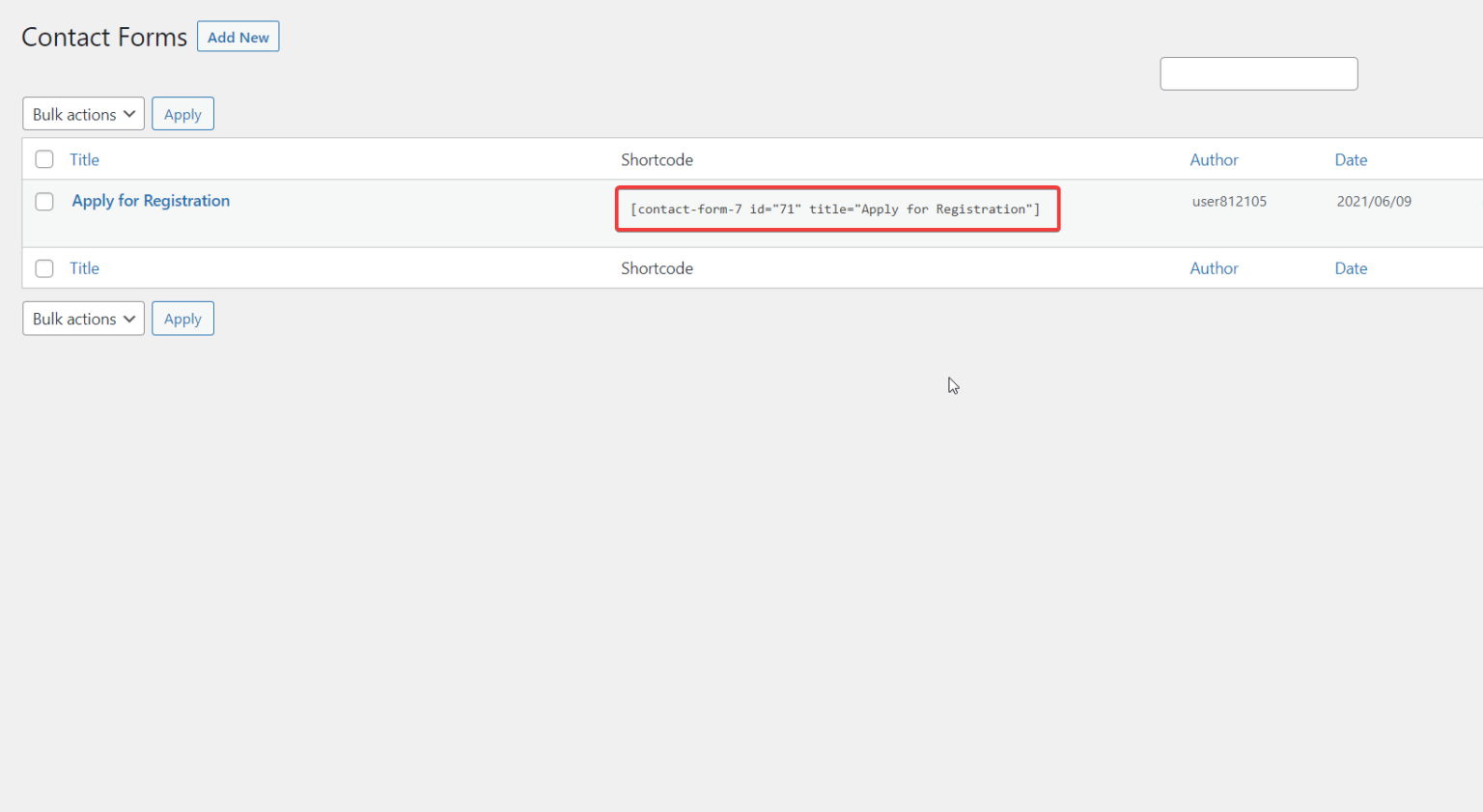
Task: Click the 2021/06/09 date entry
Action: coord(1374,201)
